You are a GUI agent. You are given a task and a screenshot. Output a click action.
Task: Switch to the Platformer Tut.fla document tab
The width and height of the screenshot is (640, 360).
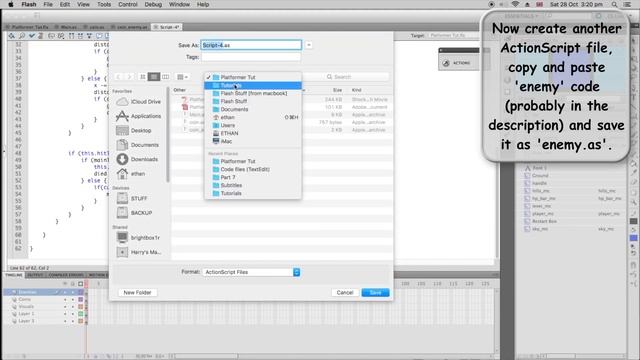point(28,27)
